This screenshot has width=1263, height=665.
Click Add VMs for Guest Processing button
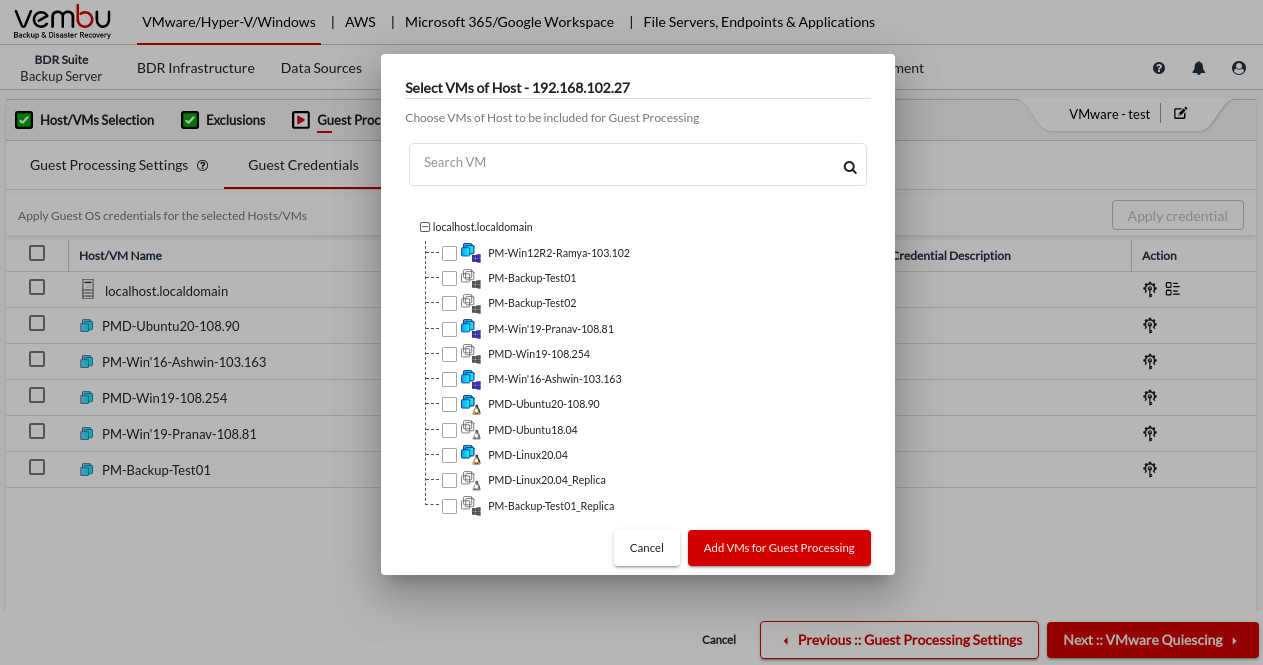pos(779,548)
